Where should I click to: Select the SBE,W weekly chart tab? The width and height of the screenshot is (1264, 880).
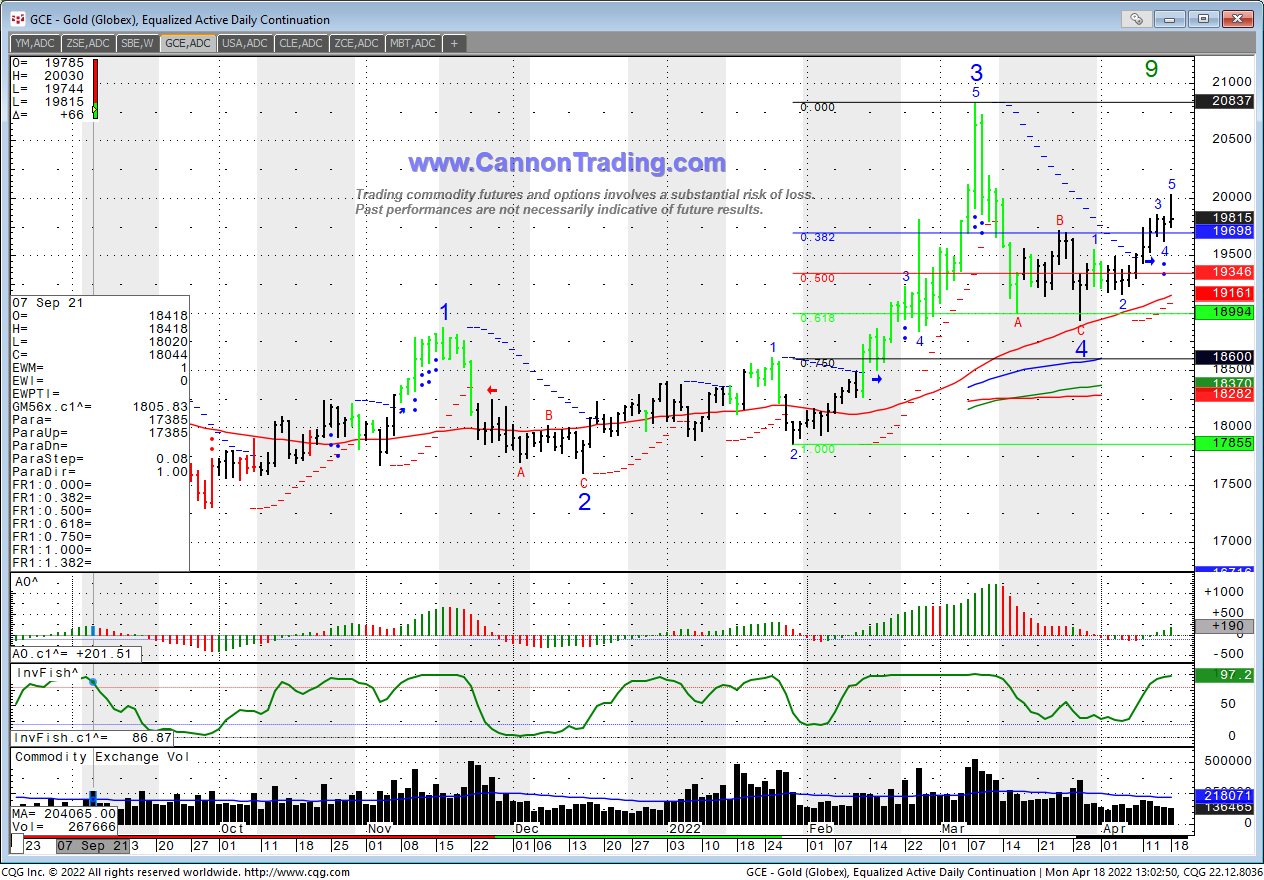pos(137,43)
